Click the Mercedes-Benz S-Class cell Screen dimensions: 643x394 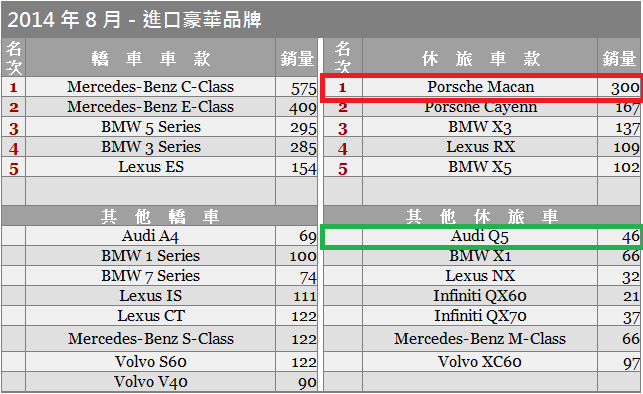150,339
